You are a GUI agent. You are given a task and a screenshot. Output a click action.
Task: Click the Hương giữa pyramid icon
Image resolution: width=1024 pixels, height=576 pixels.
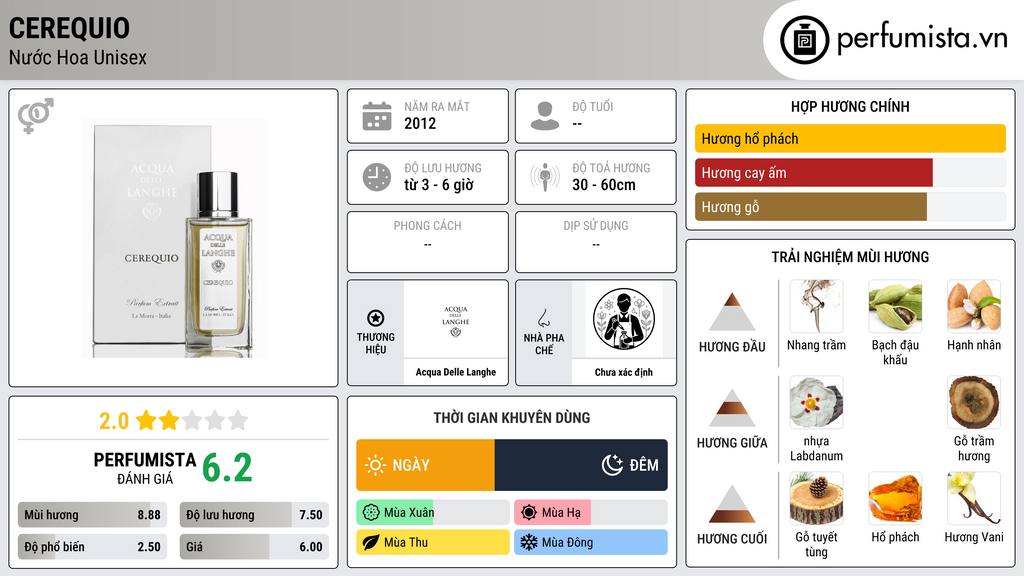click(732, 408)
